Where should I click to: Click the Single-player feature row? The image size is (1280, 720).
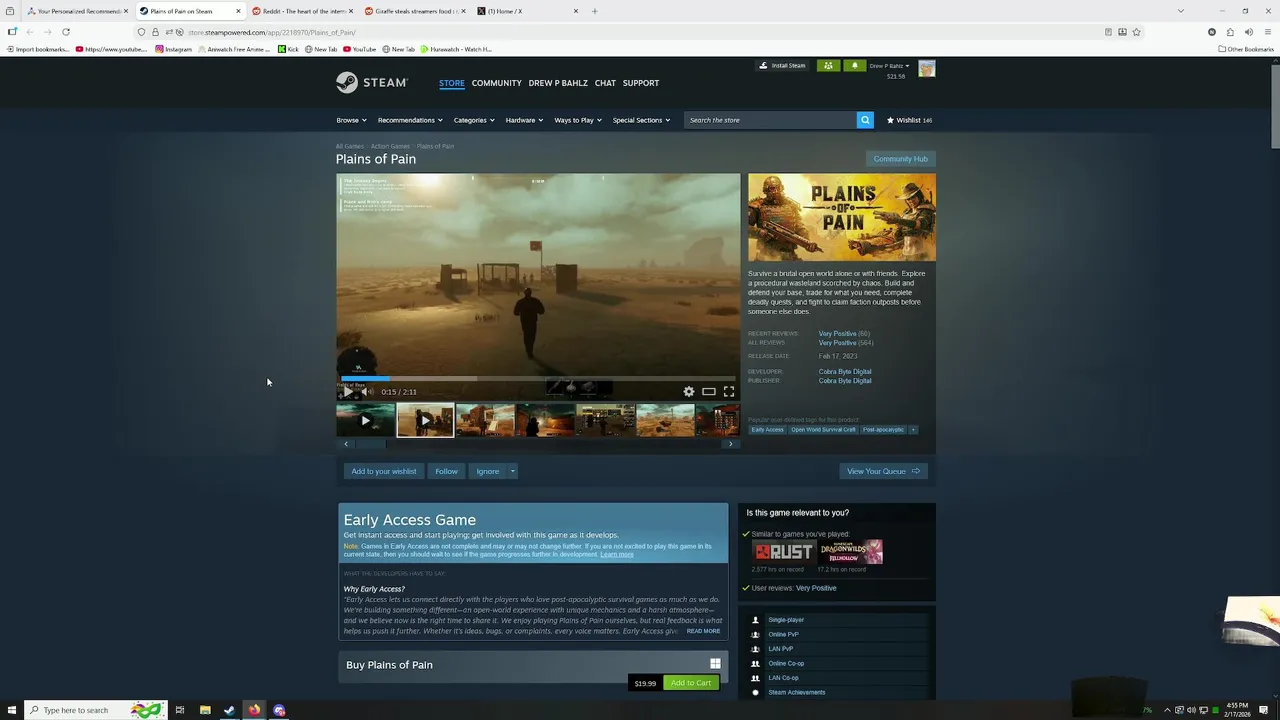coord(840,620)
